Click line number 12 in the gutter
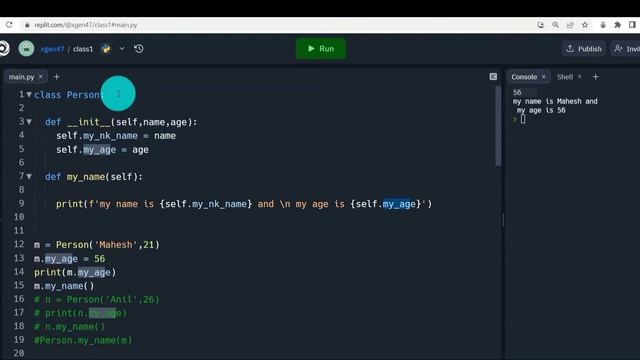 coord(19,244)
